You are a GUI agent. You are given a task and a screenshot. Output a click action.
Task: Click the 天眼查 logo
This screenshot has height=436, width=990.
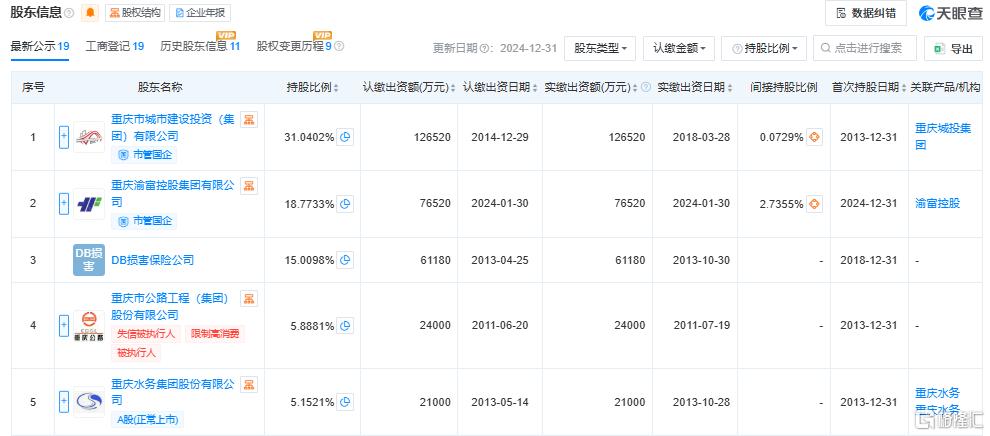click(950, 13)
